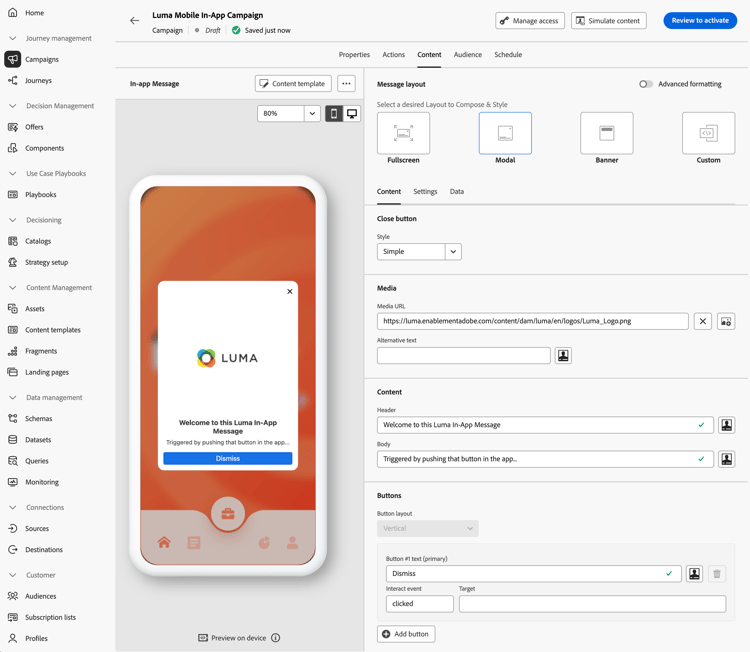
Task: Delete Button #1 with the trash icon
Action: (717, 573)
